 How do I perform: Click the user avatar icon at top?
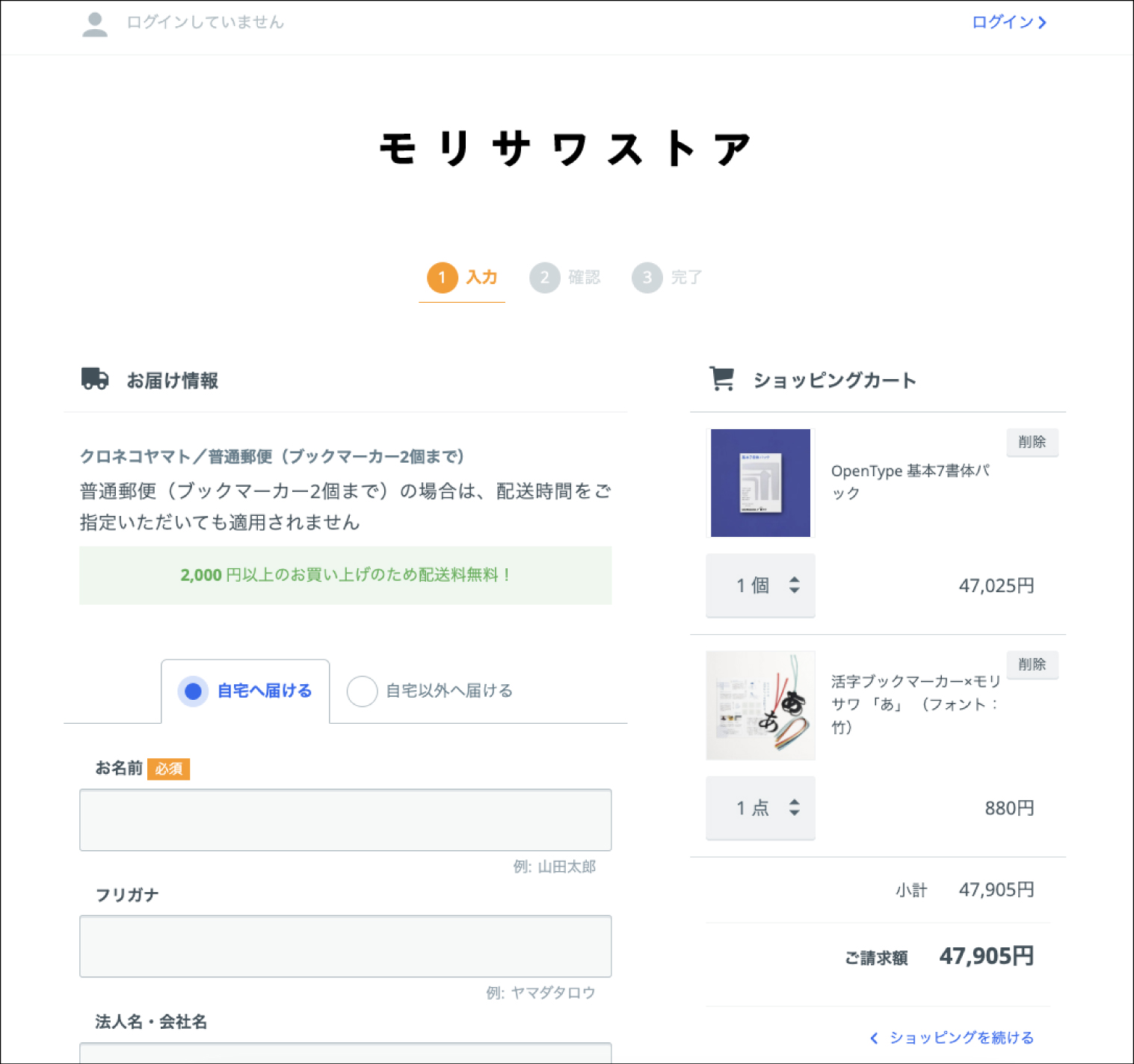[95, 24]
